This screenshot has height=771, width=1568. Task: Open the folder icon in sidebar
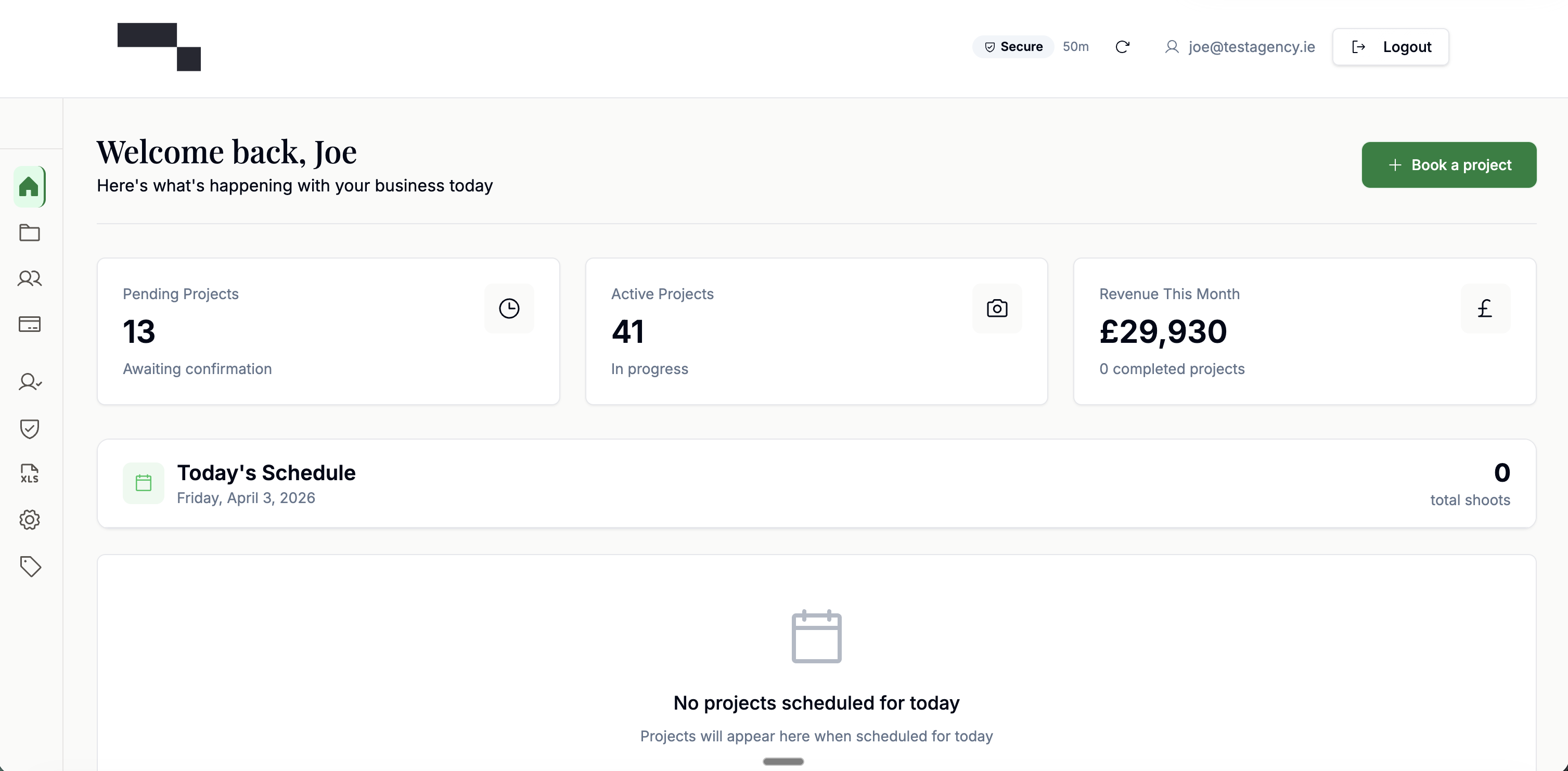pos(29,233)
